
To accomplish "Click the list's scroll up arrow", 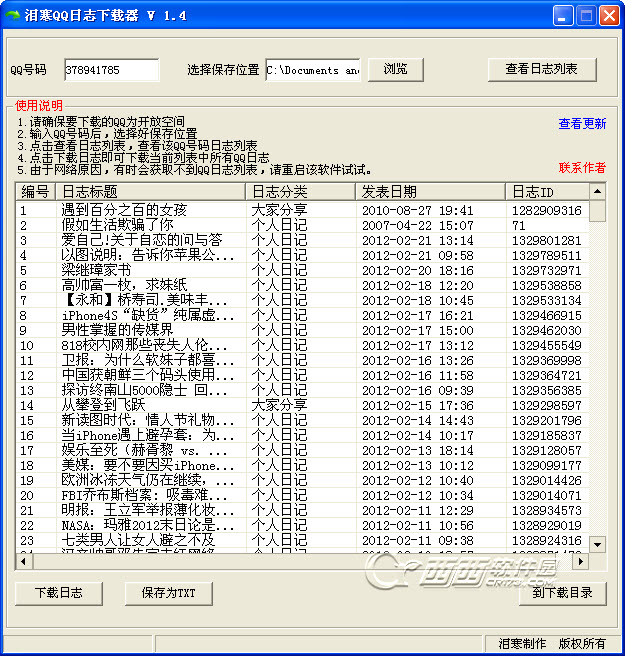I will 597,191.
